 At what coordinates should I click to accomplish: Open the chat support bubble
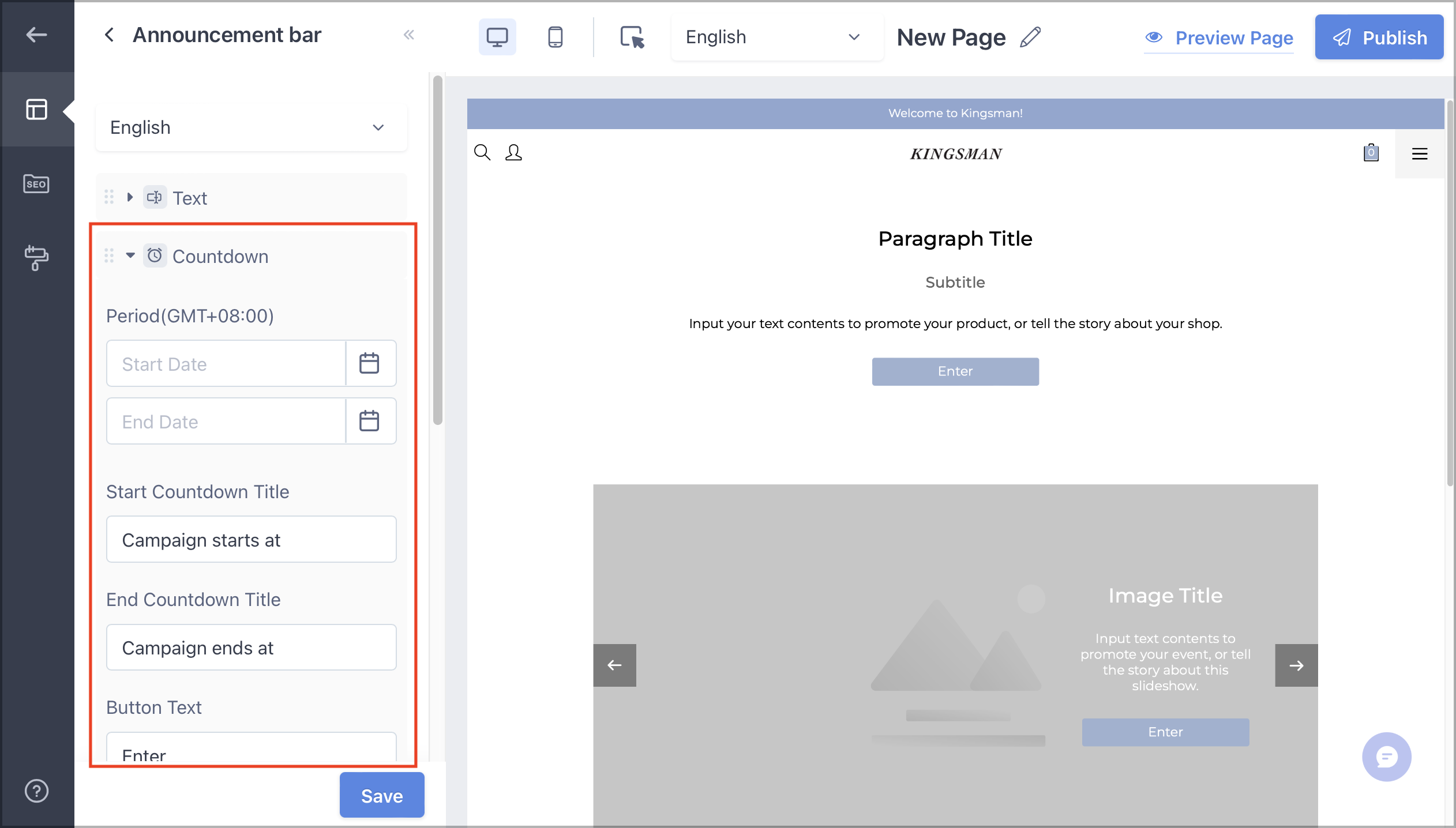(1387, 757)
